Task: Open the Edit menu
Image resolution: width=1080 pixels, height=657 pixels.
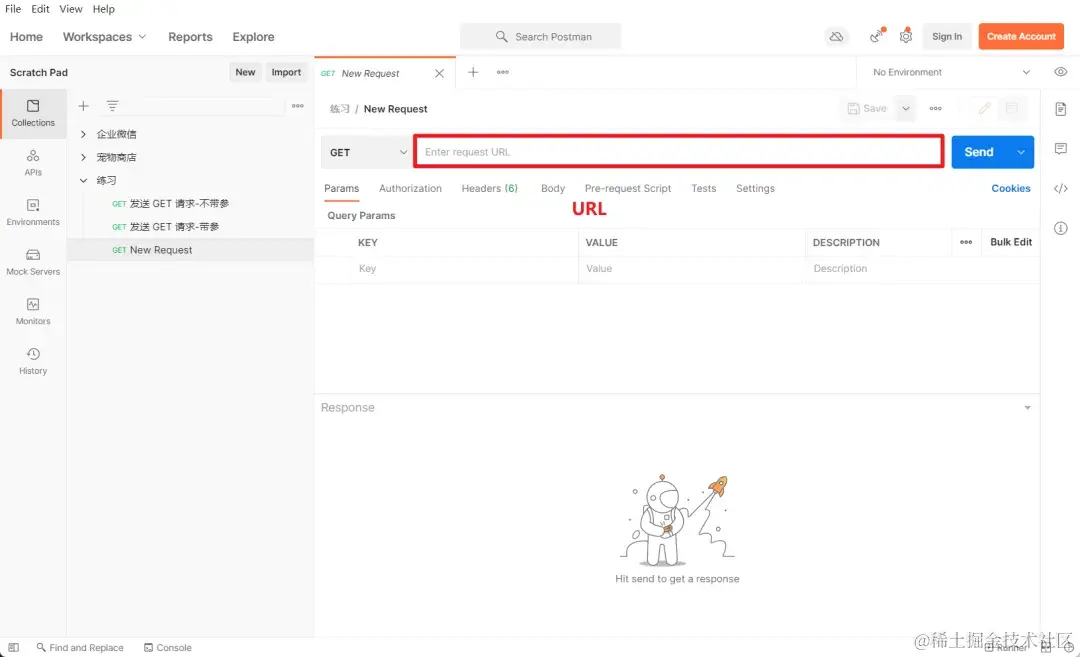Action: point(40,9)
